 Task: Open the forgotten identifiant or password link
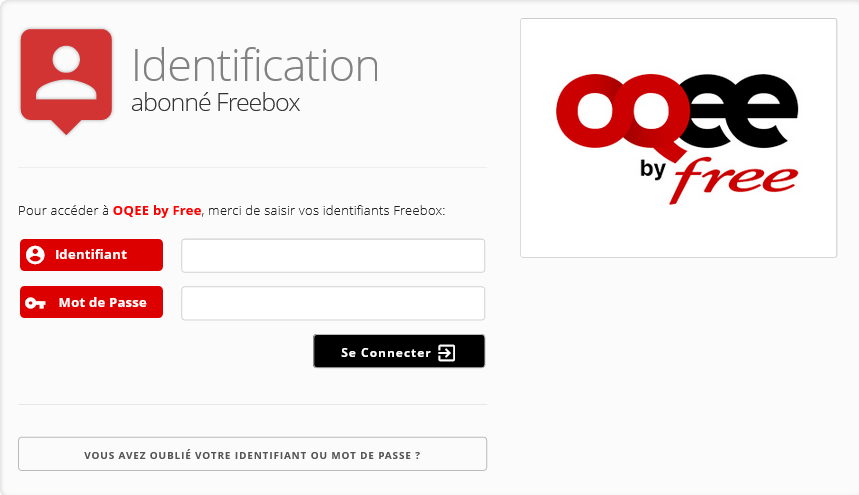tap(252, 454)
